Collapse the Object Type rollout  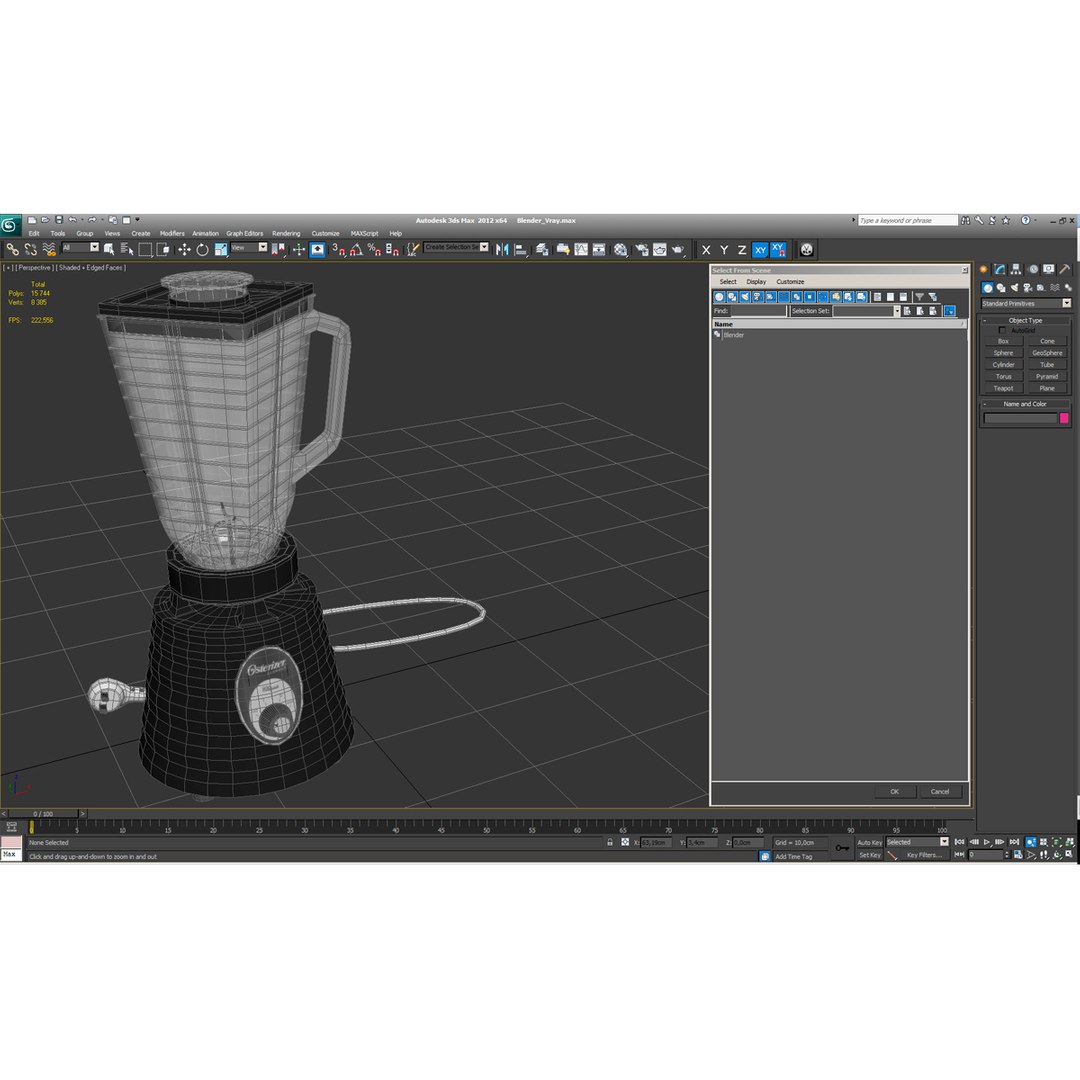[1025, 320]
